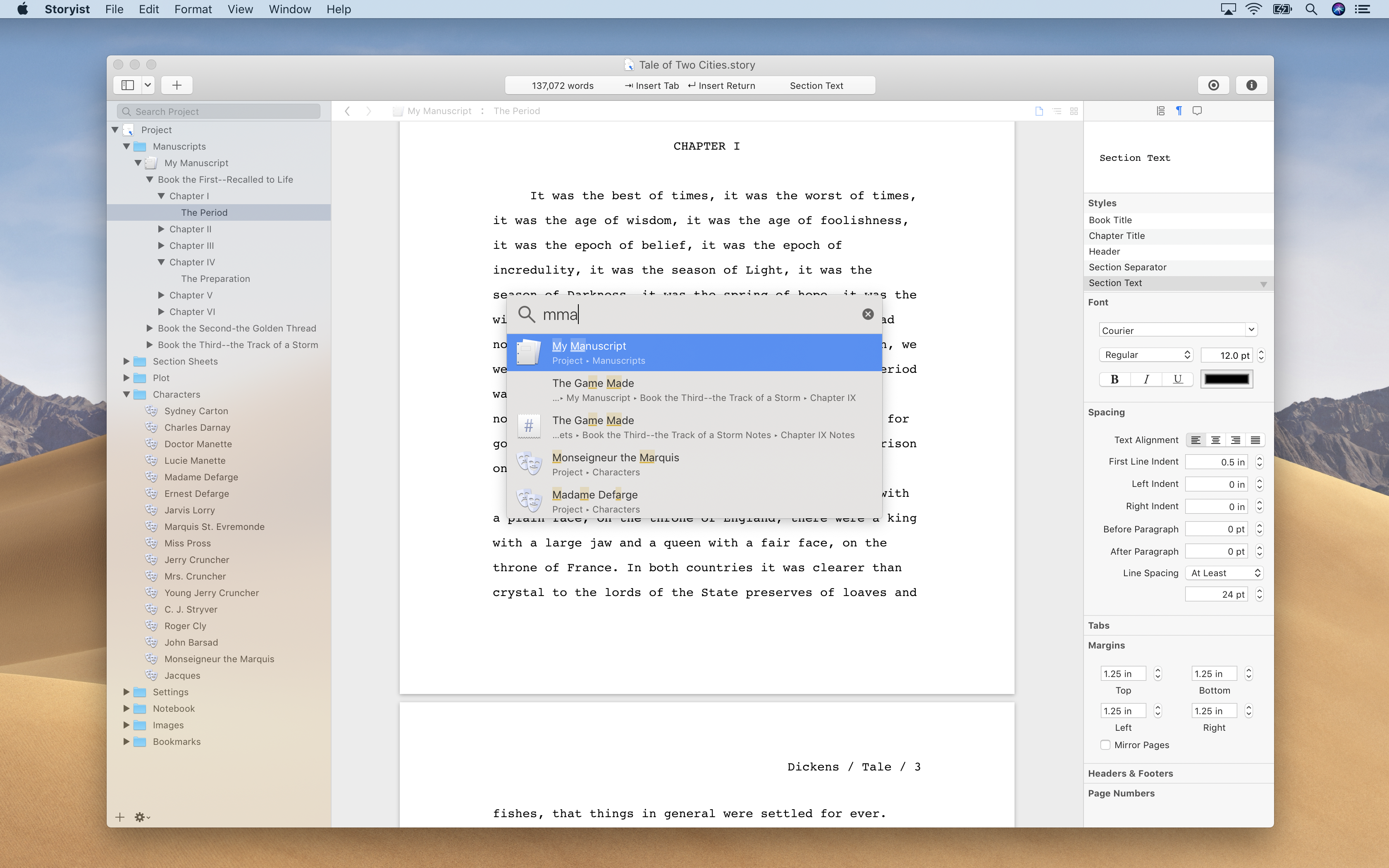Select Madame Defarge in the sidebar
This screenshot has height=868, width=1389.
201,477
